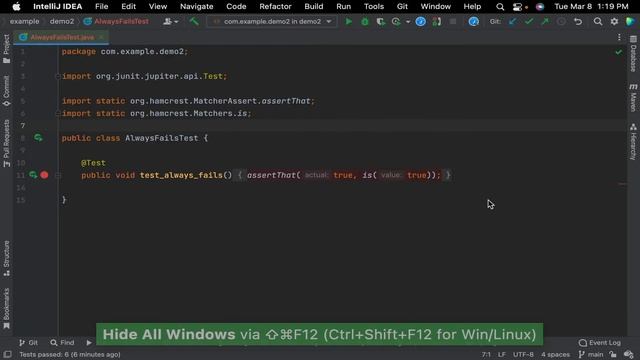The image size is (640, 360).
Task: Collapse the import block fold marker
Action: [x=58, y=76]
